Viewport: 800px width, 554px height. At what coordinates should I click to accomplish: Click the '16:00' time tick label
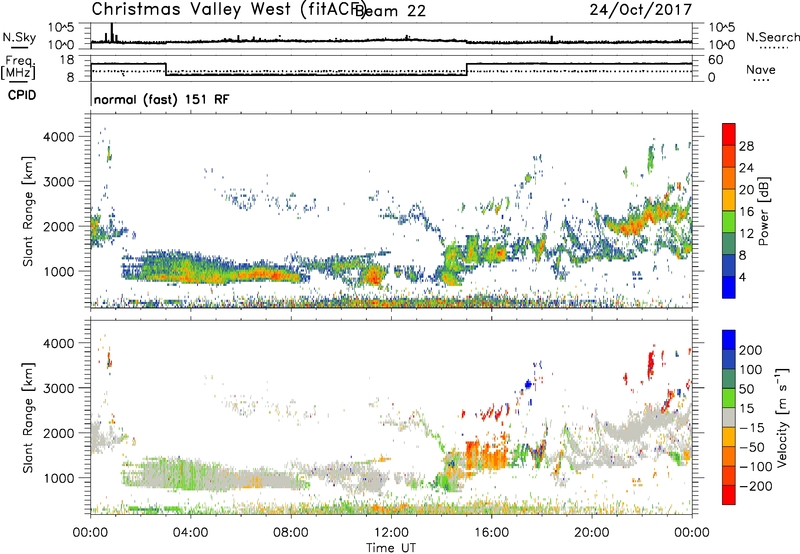click(x=491, y=533)
